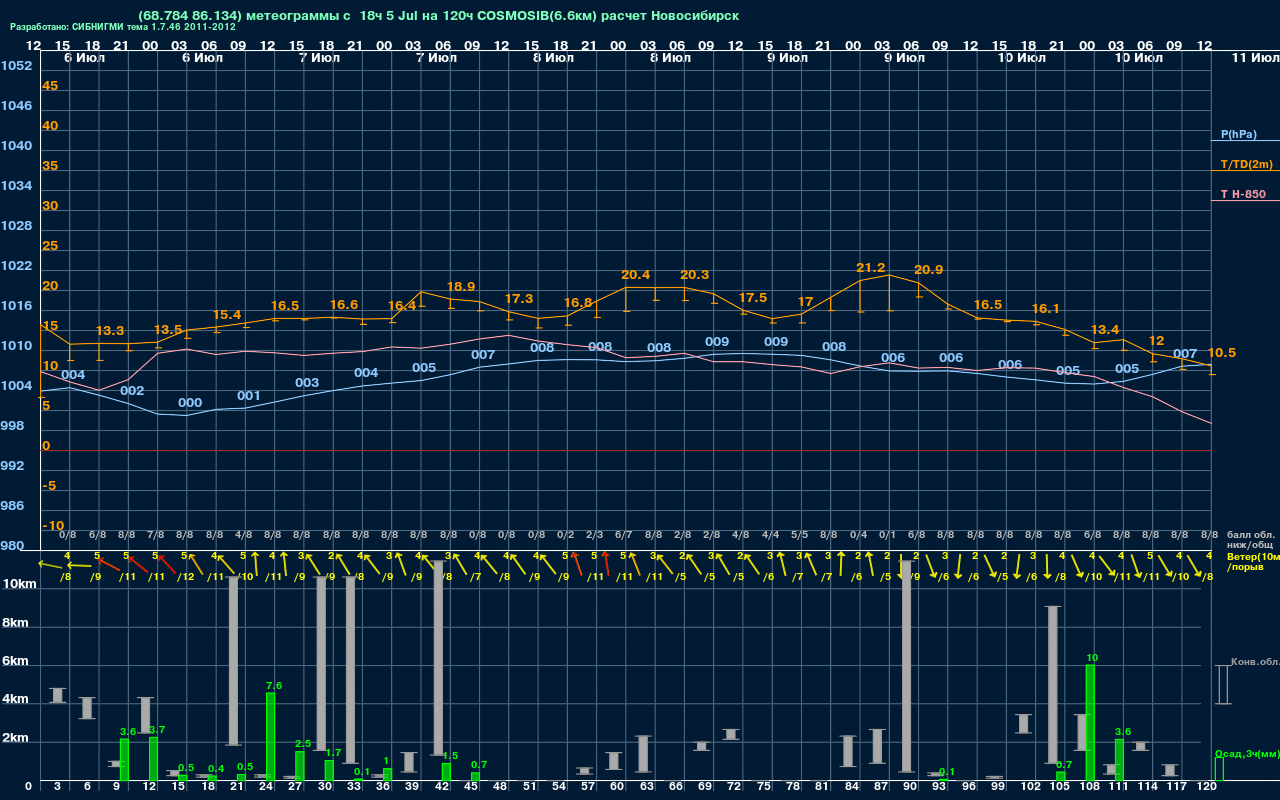Viewport: 1280px width, 800px height.
Task: Click the 1052 pressure axis label
Action: point(16,66)
